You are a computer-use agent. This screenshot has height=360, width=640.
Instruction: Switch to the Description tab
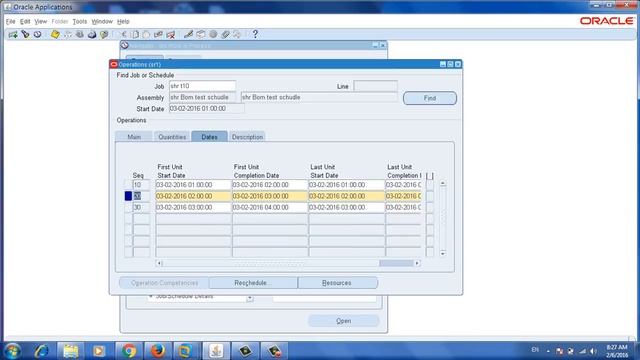247,137
